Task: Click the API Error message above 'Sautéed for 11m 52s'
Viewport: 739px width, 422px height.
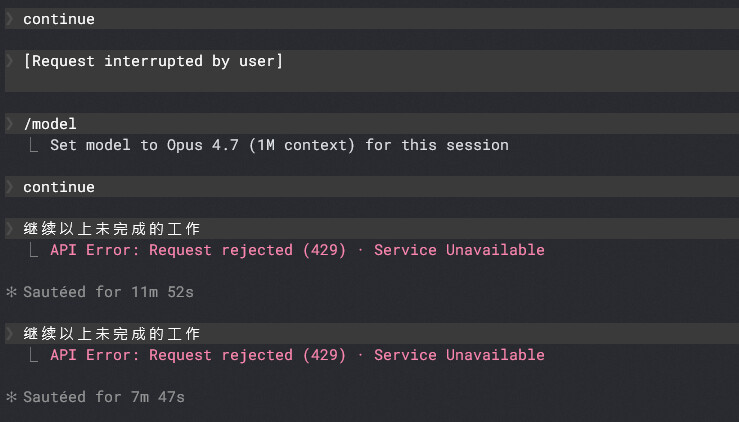Action: 297,250
